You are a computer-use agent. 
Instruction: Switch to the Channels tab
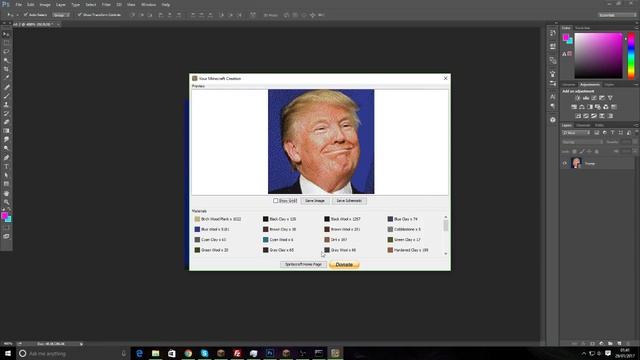pyautogui.click(x=583, y=125)
